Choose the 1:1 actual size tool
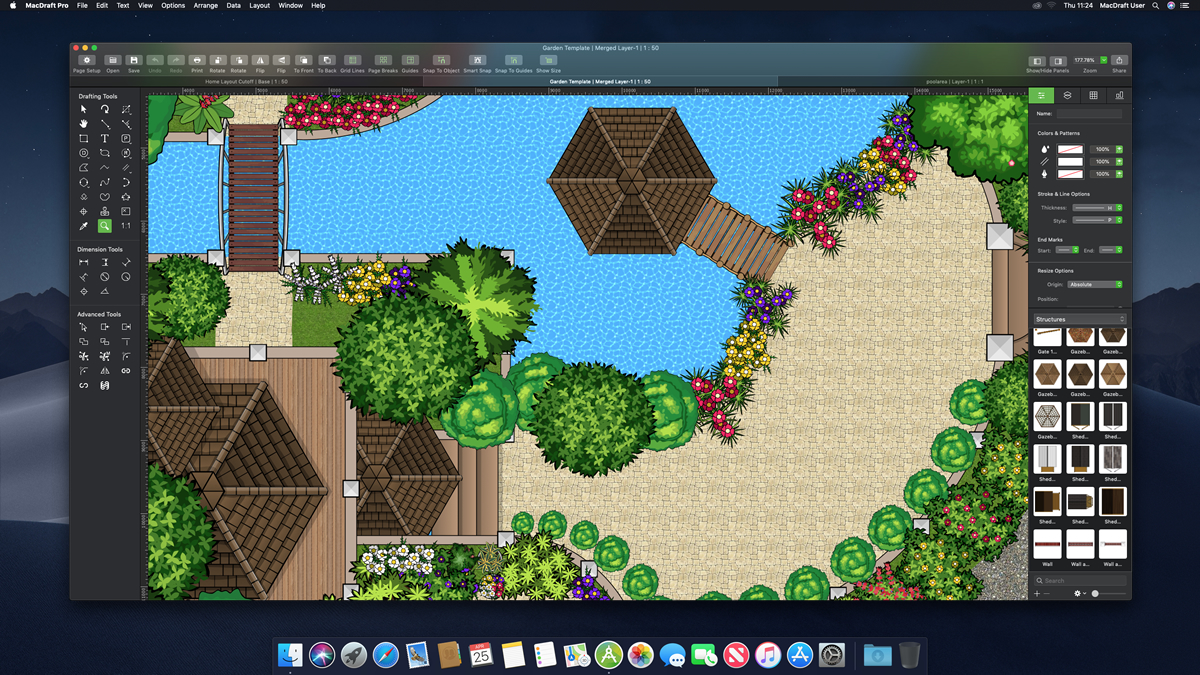Image resolution: width=1200 pixels, height=675 pixels. pyautogui.click(x=126, y=227)
